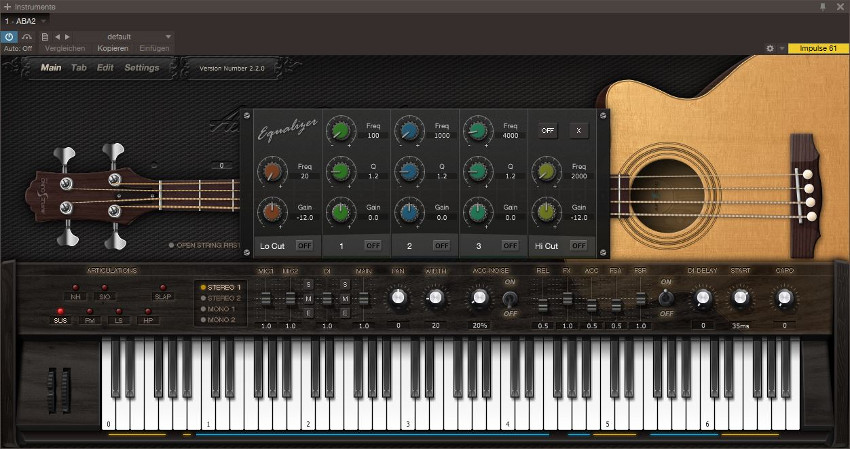850x449 pixels.
Task: Open the Impulse 61 controller selector
Action: 818,48
